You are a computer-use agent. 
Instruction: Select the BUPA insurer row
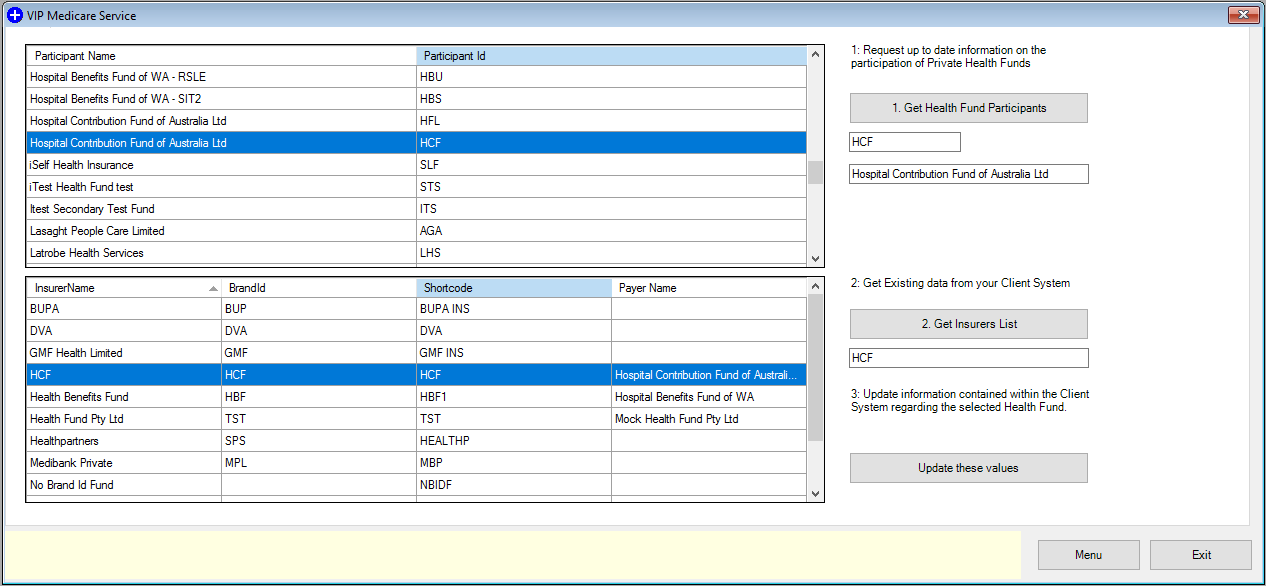pos(416,309)
